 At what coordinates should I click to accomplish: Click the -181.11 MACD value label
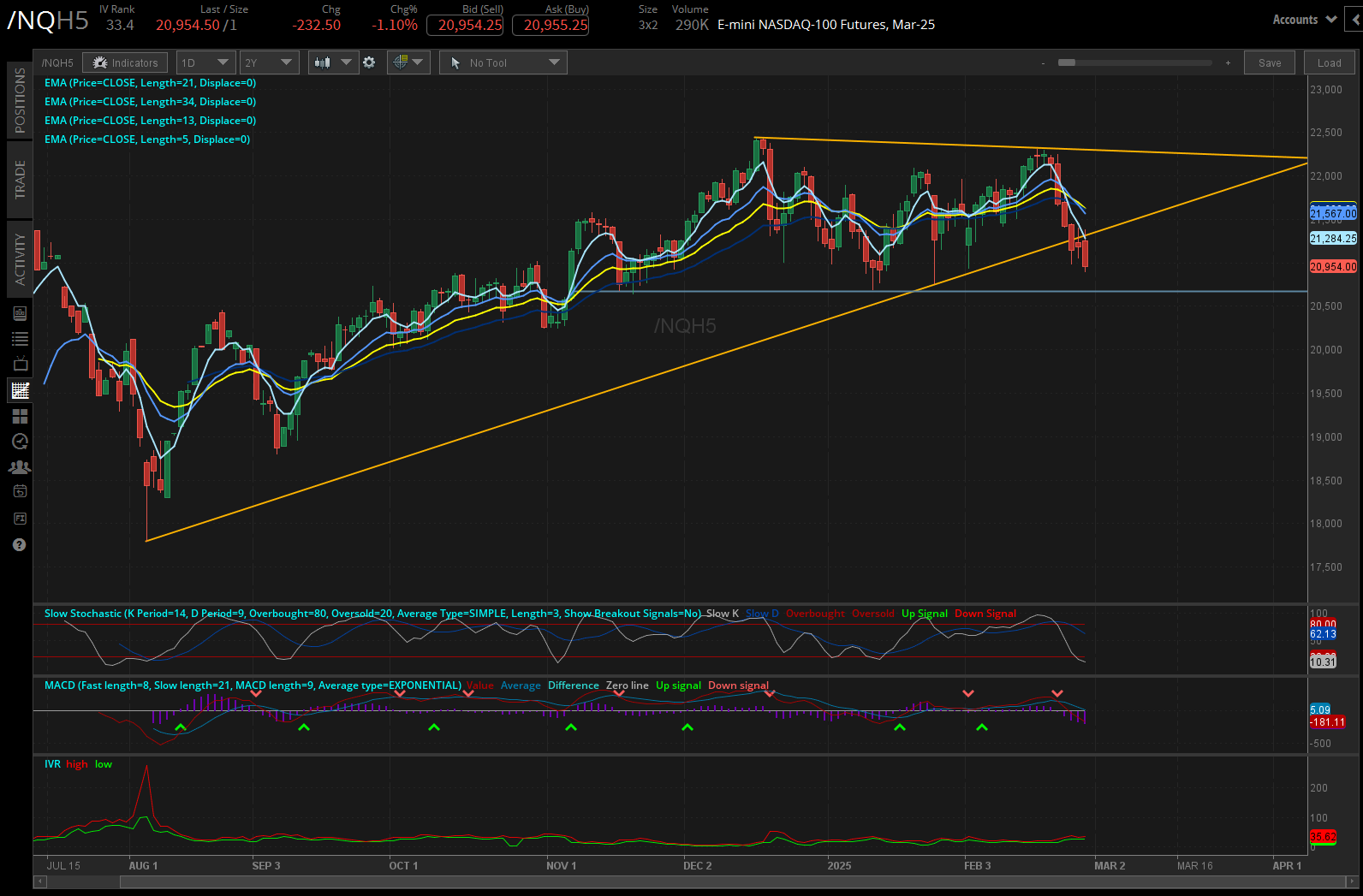(1327, 722)
